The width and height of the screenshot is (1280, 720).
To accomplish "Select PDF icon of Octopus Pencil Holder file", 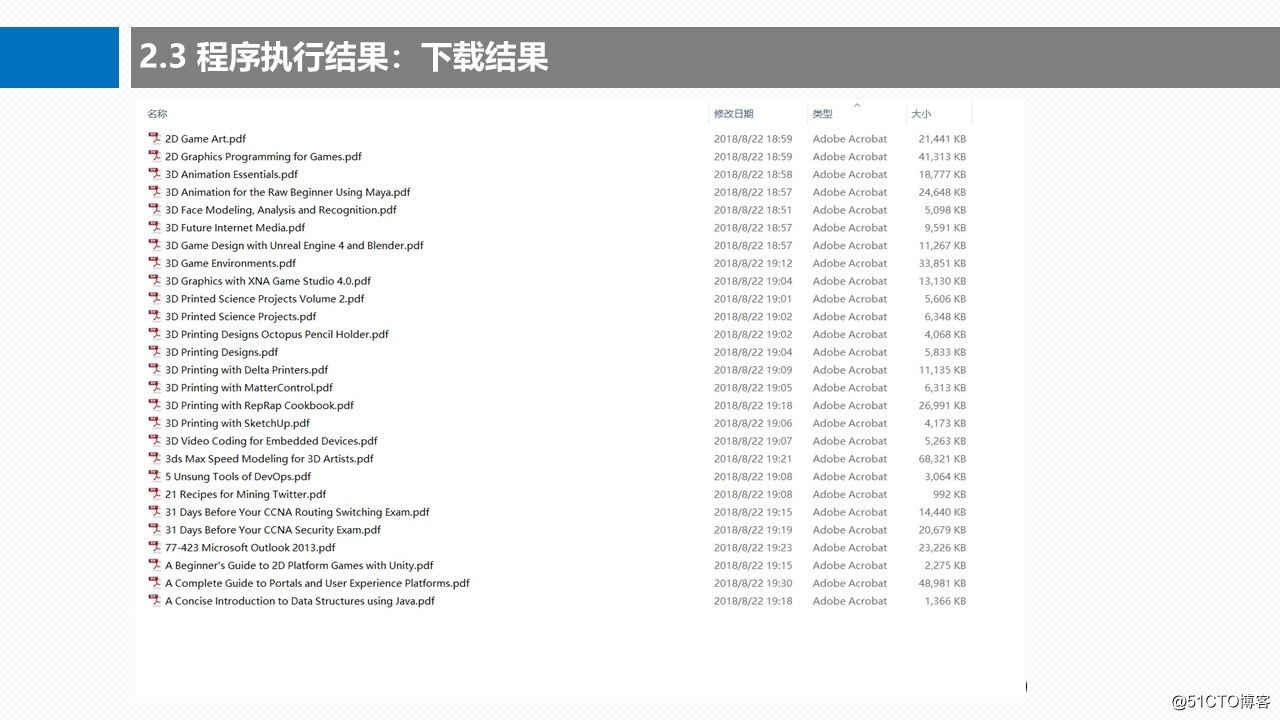I will click(155, 334).
